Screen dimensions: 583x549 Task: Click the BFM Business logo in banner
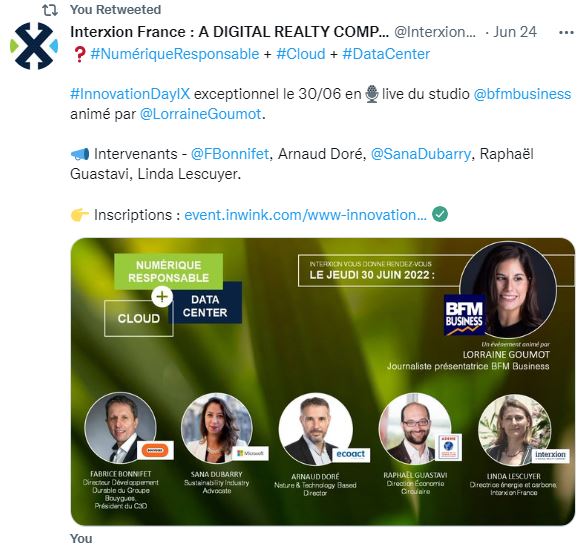coord(464,315)
